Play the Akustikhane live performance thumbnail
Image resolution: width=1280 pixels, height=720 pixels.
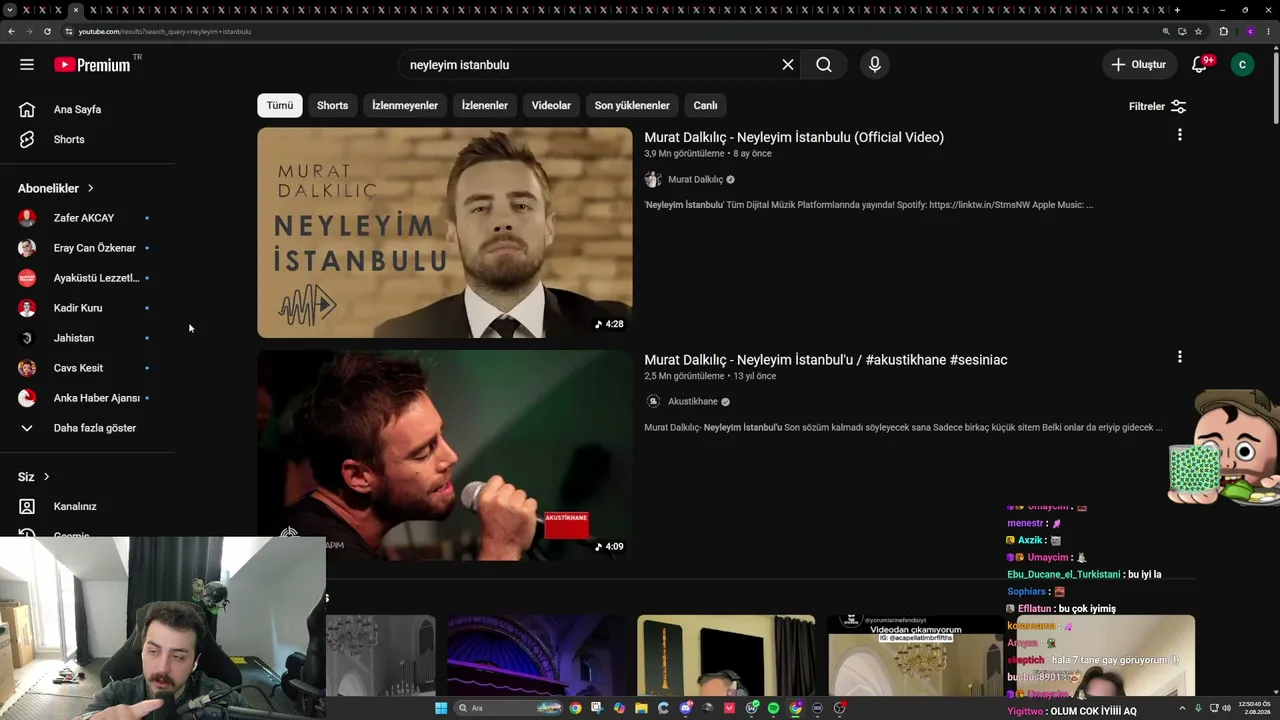coord(445,455)
